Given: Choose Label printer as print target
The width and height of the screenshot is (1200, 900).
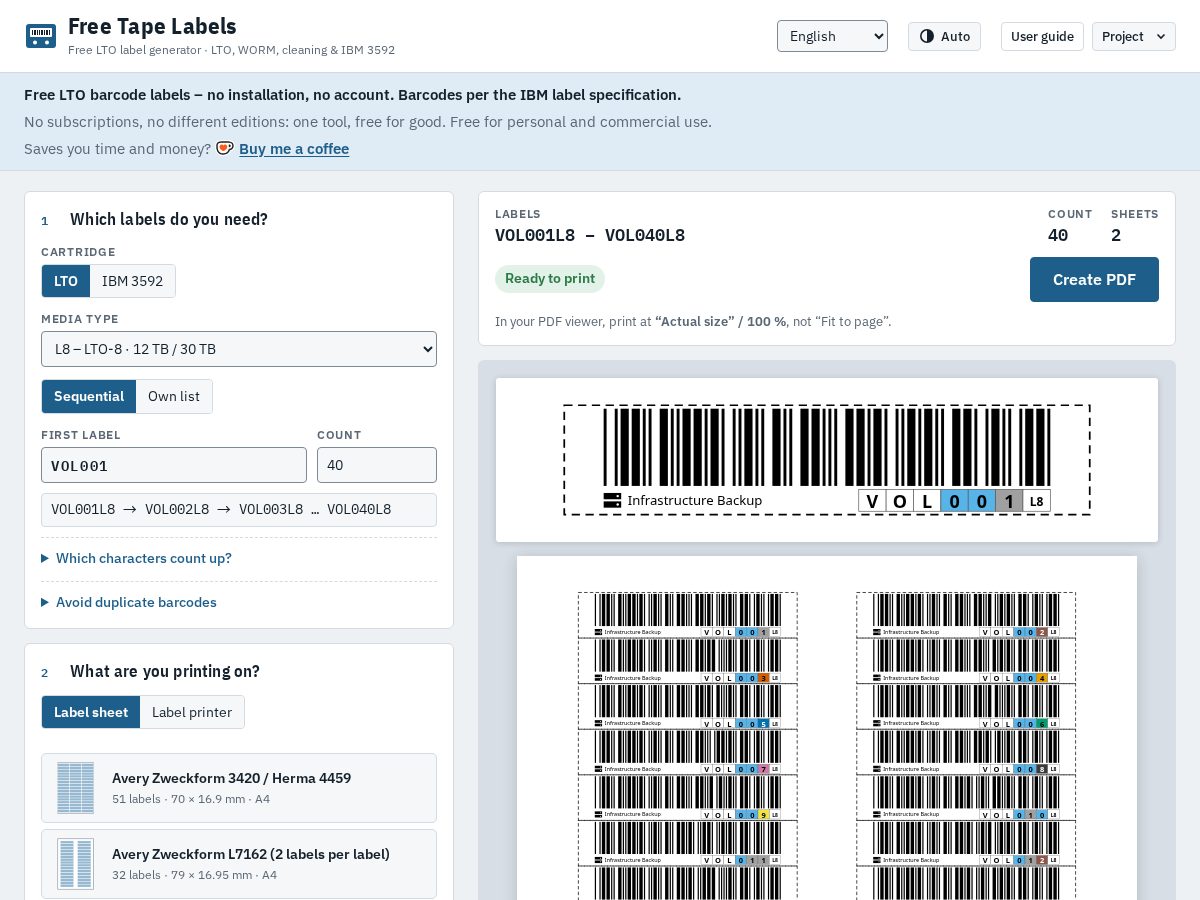Looking at the screenshot, I should [x=192, y=712].
